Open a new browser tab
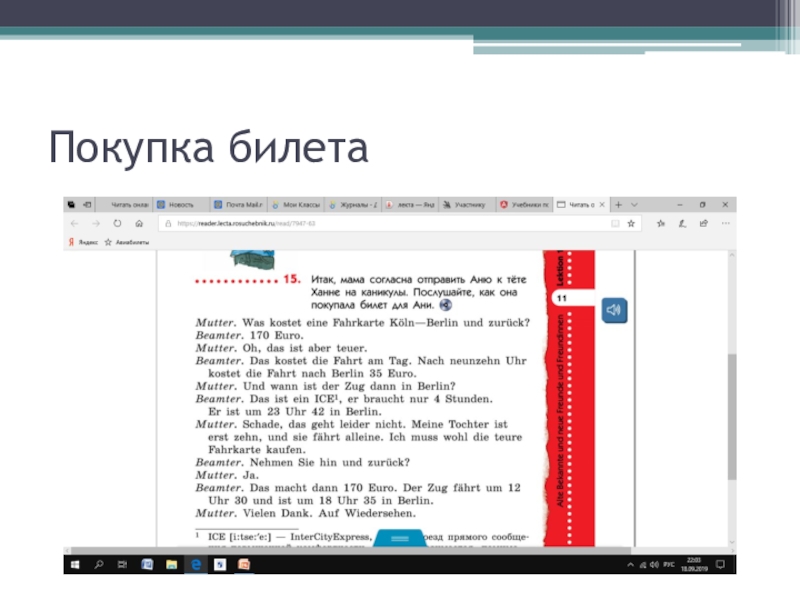 tap(618, 203)
